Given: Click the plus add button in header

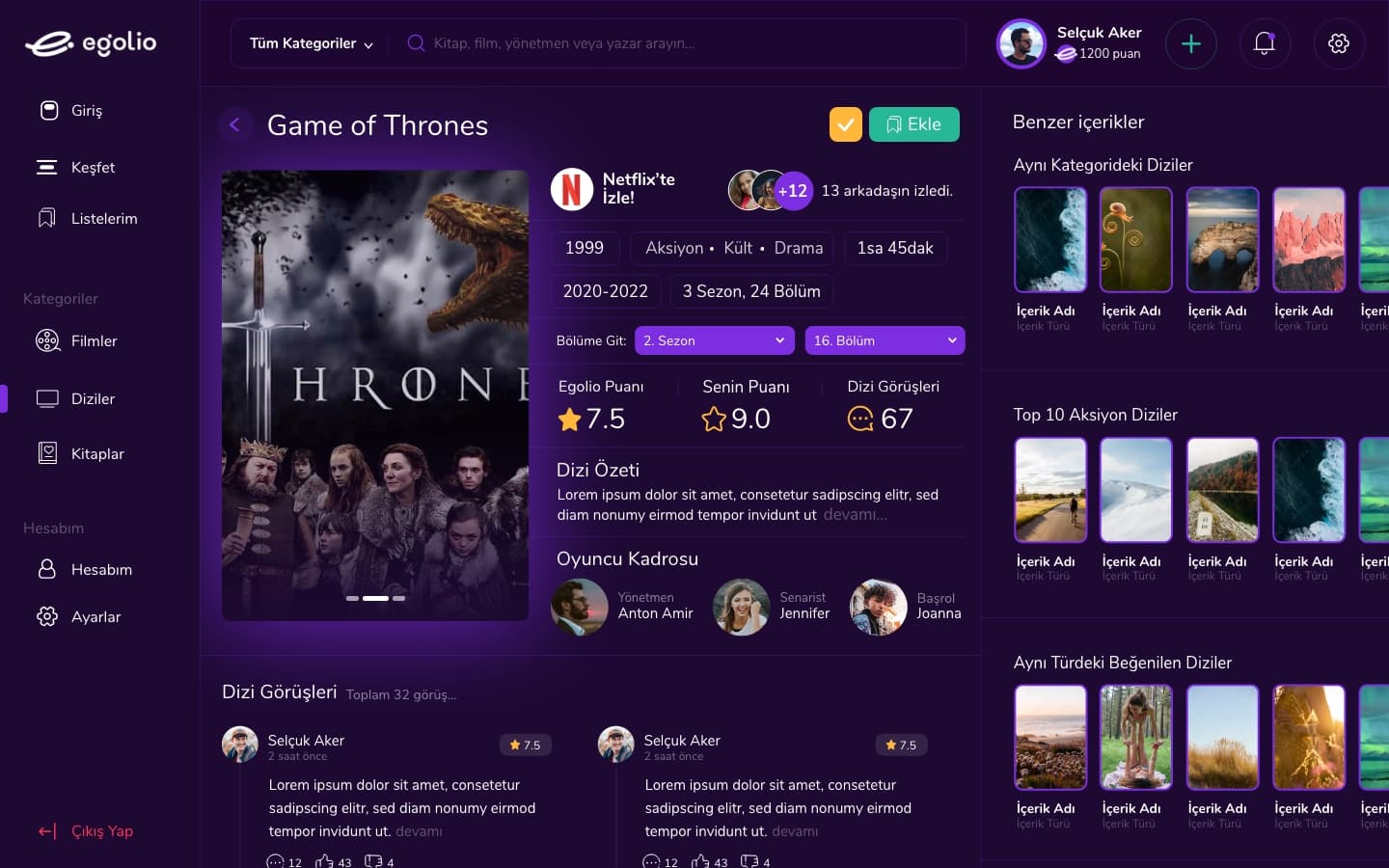Looking at the screenshot, I should pyautogui.click(x=1191, y=43).
